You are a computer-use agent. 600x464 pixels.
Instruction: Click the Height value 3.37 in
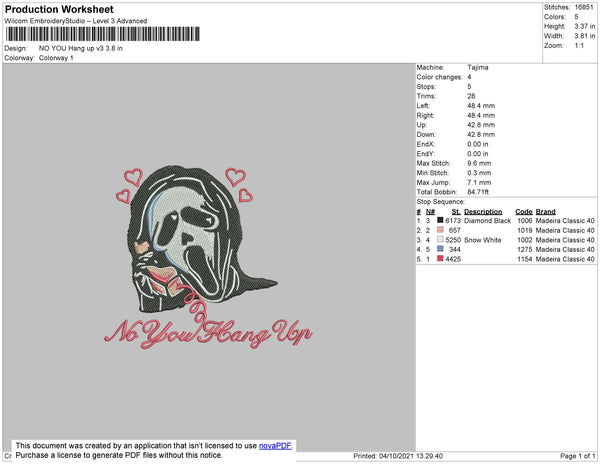[x=585, y=26]
